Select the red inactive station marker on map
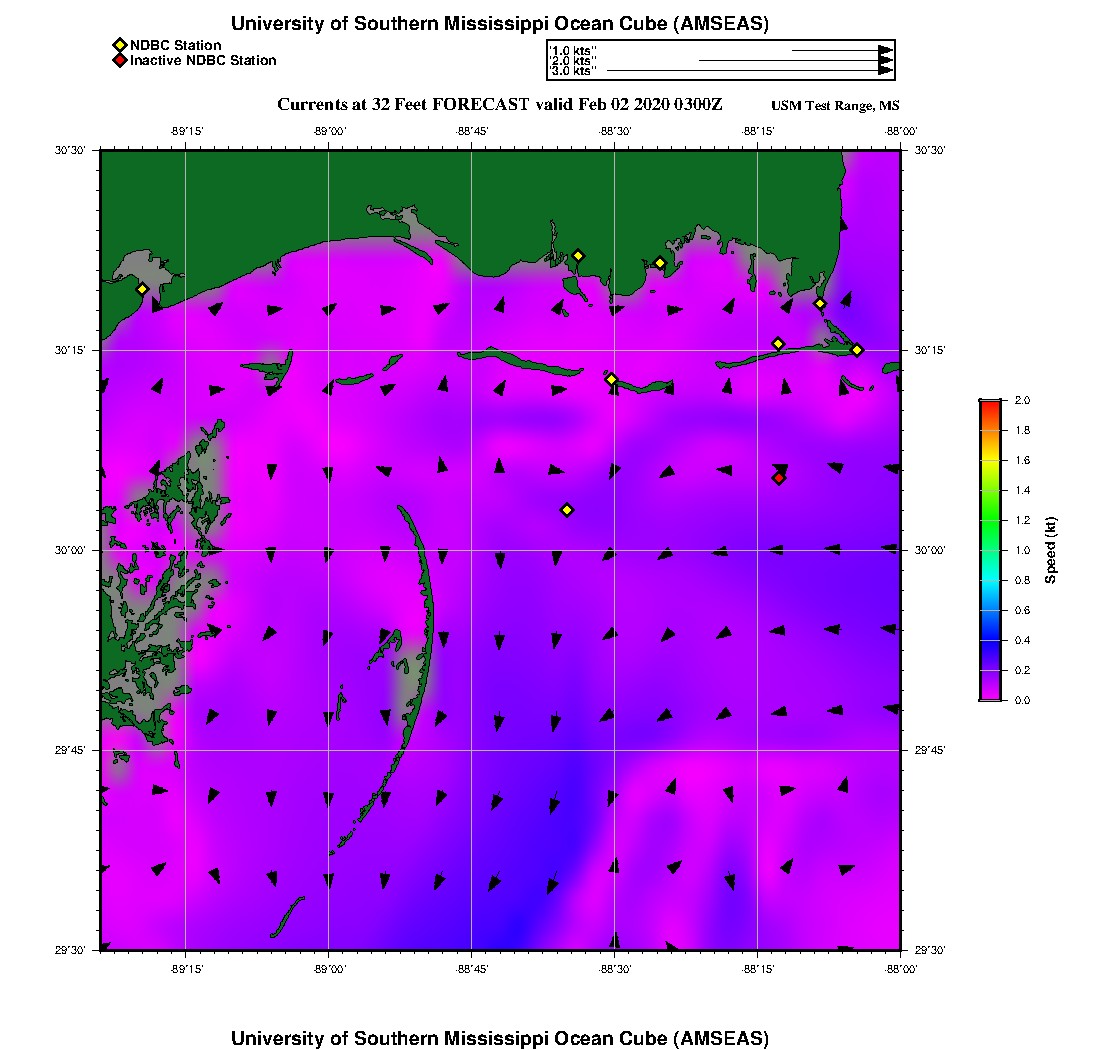The image size is (1100, 1050). click(x=779, y=478)
